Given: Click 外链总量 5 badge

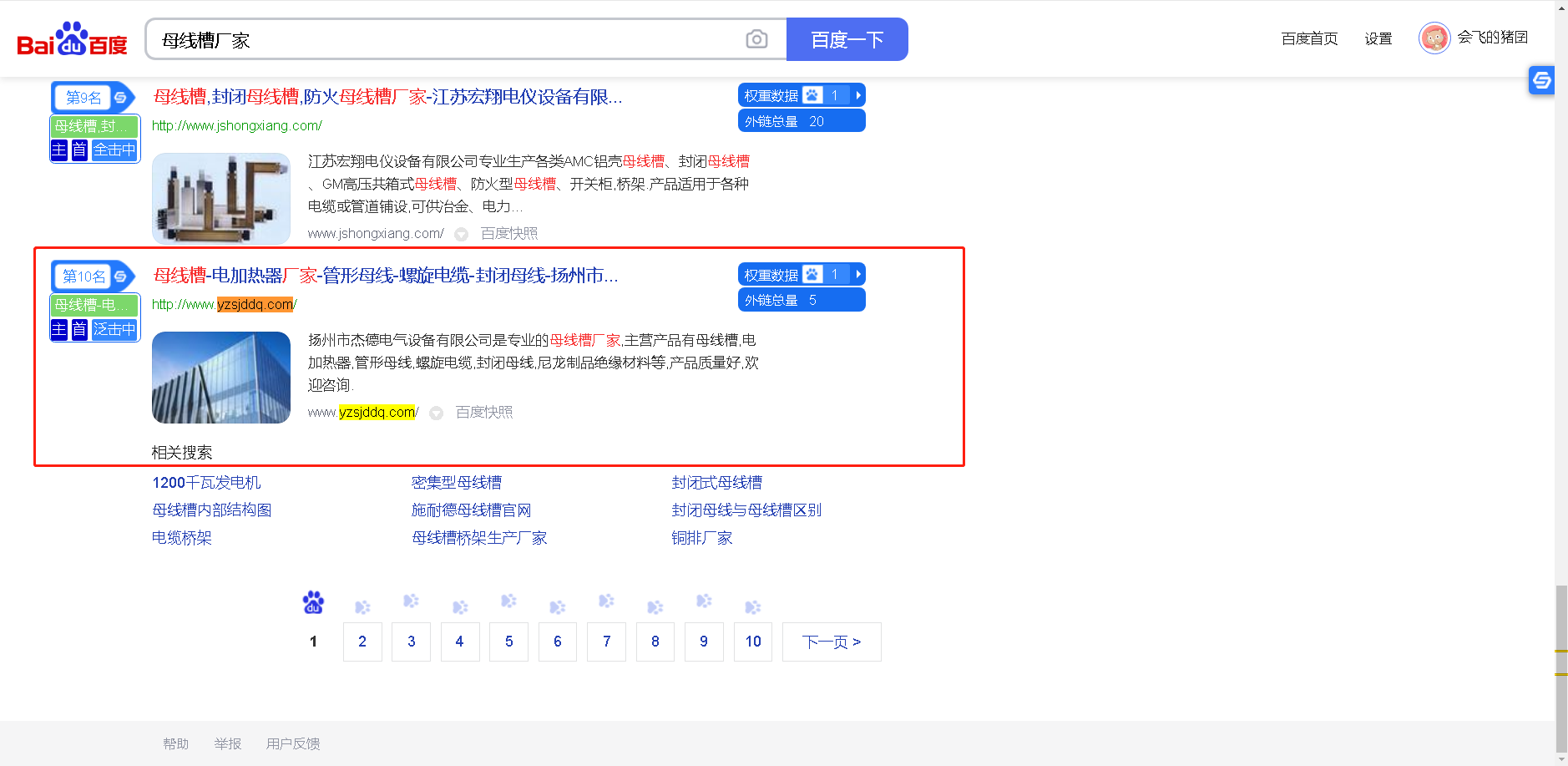Looking at the screenshot, I should point(802,300).
